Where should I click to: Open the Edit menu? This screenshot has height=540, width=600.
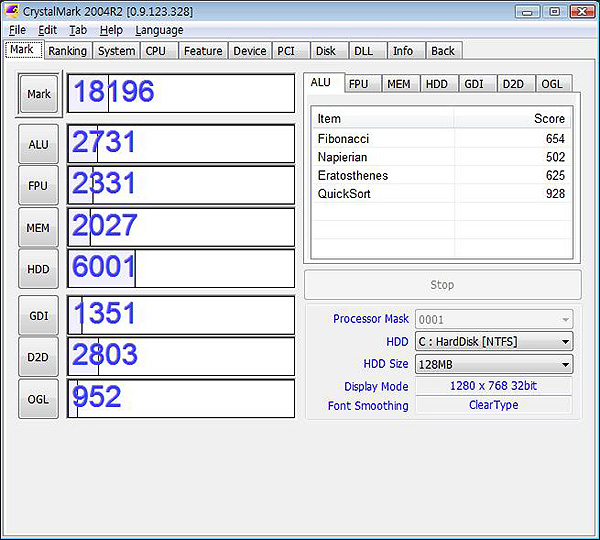(47, 30)
